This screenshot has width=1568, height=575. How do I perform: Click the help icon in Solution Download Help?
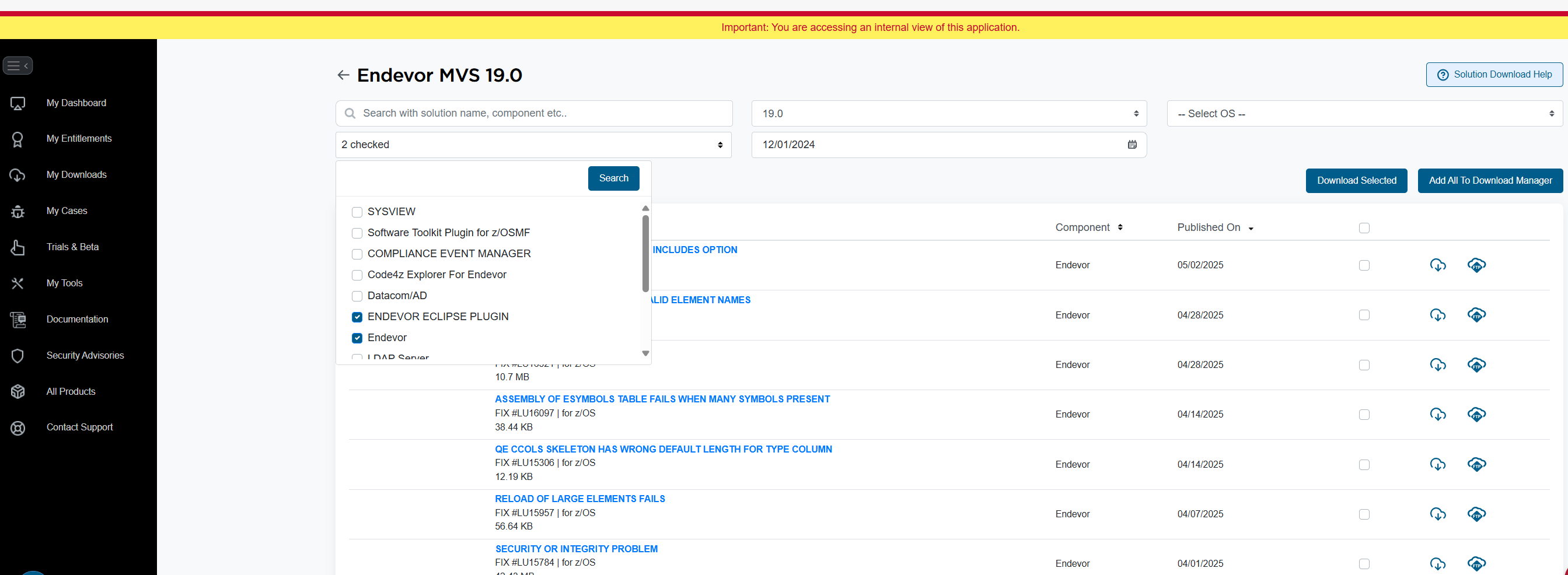click(1443, 75)
